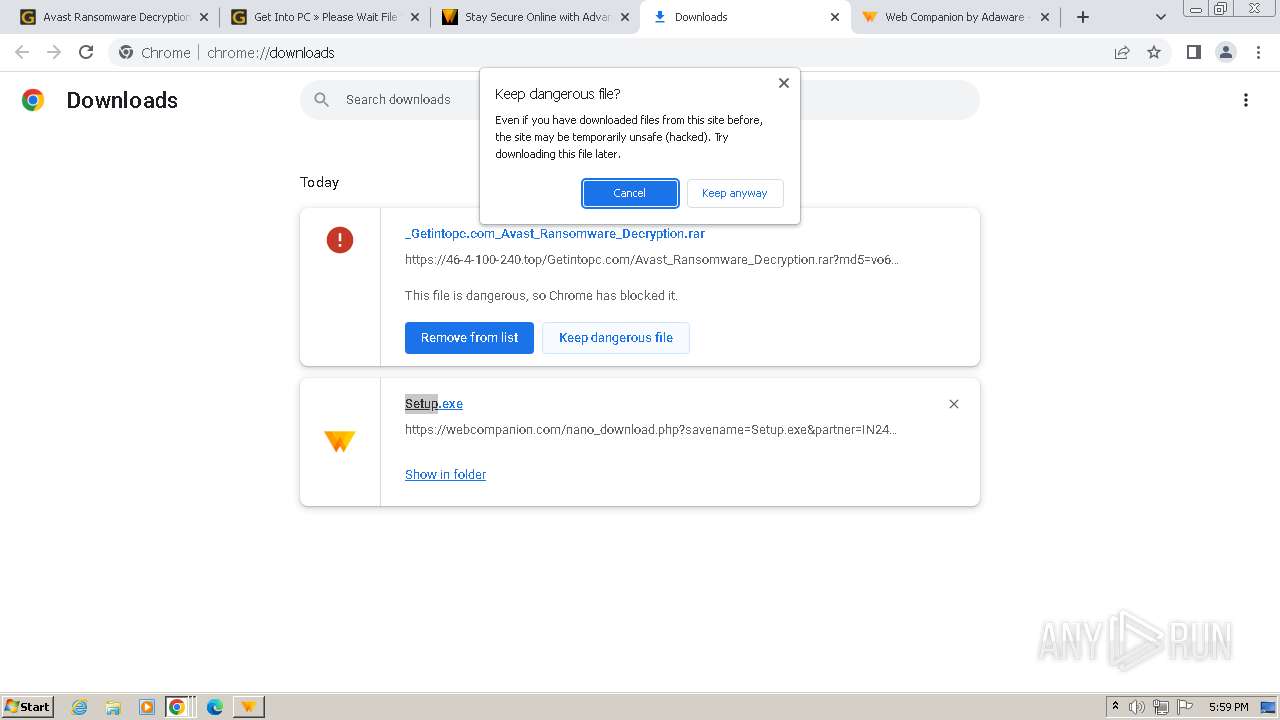Open Microsoft Edge from taskbar
Viewport: 1280px width, 720px height.
pos(214,707)
